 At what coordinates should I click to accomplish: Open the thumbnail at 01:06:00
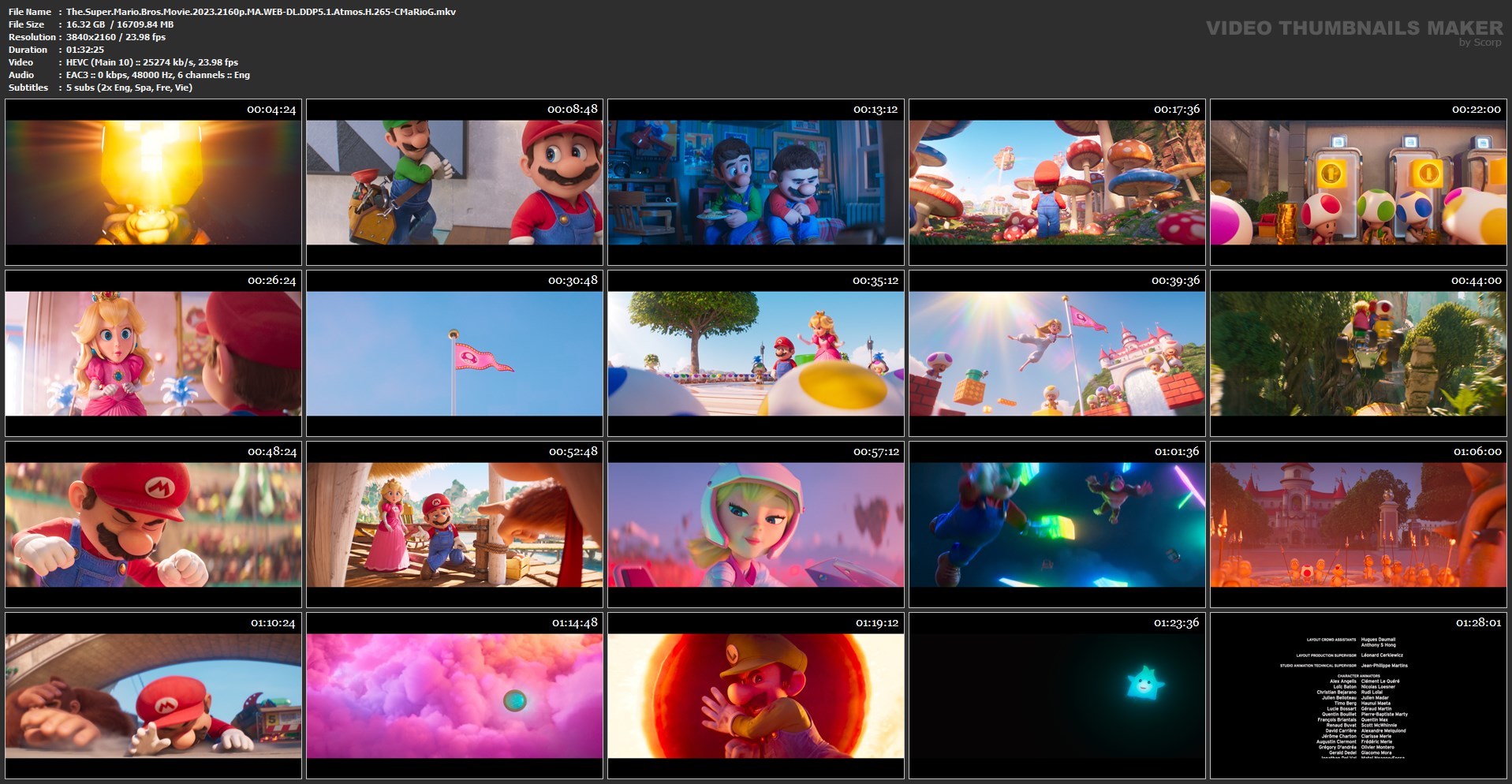pyautogui.click(x=1358, y=525)
